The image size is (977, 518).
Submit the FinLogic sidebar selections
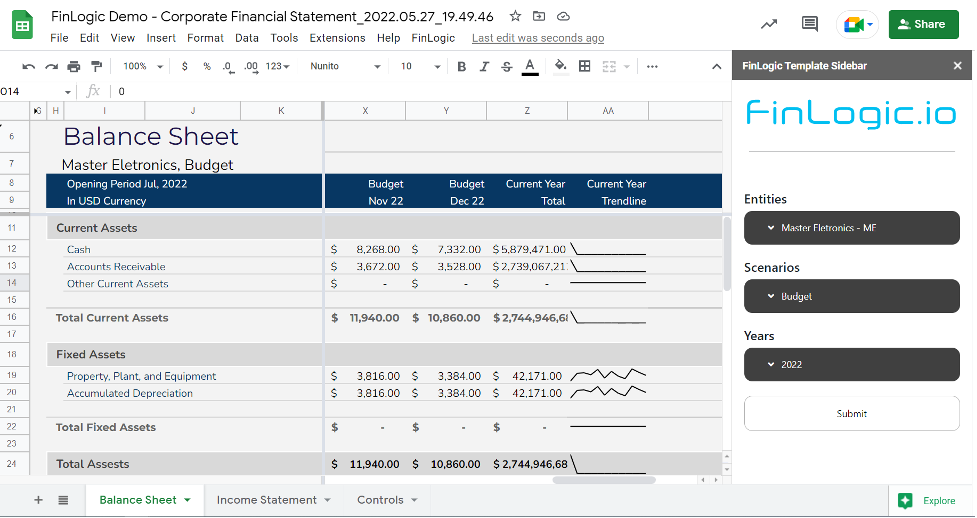click(852, 413)
